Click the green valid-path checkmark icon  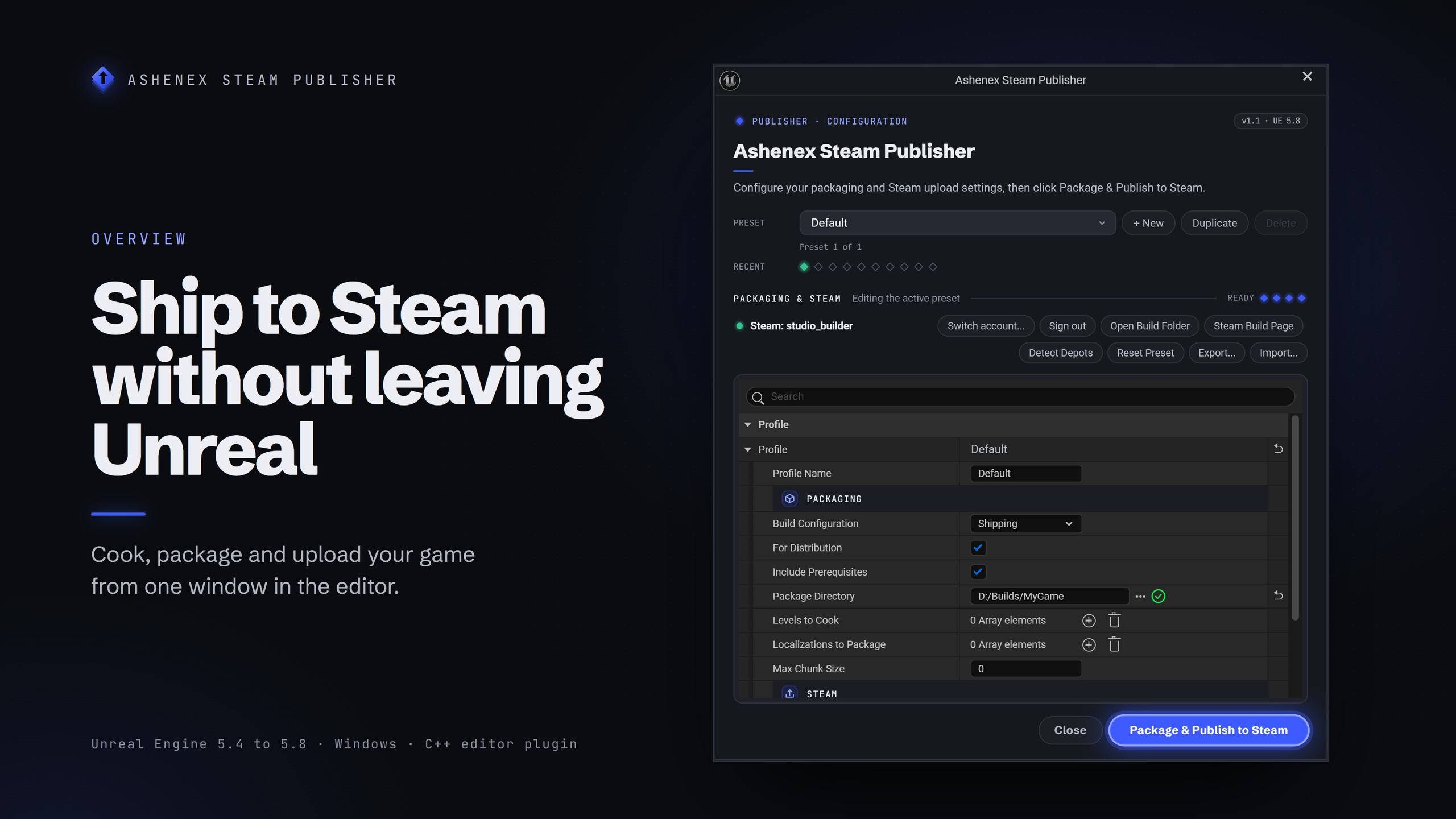click(1158, 596)
